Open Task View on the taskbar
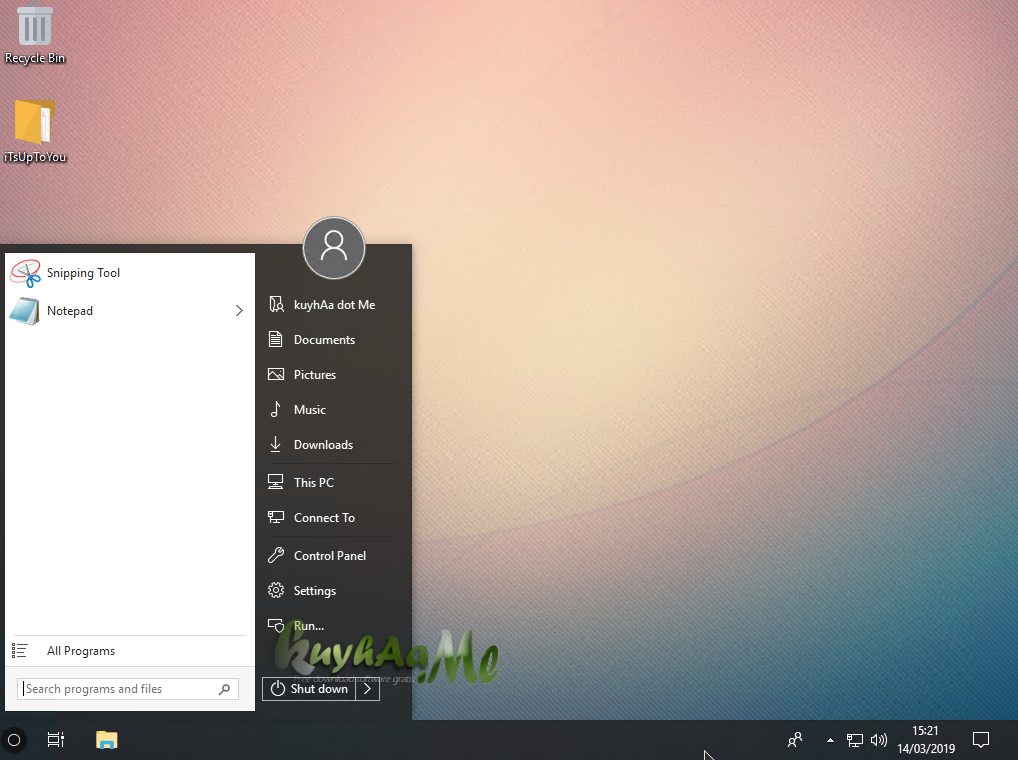This screenshot has width=1018, height=760. (x=56, y=740)
